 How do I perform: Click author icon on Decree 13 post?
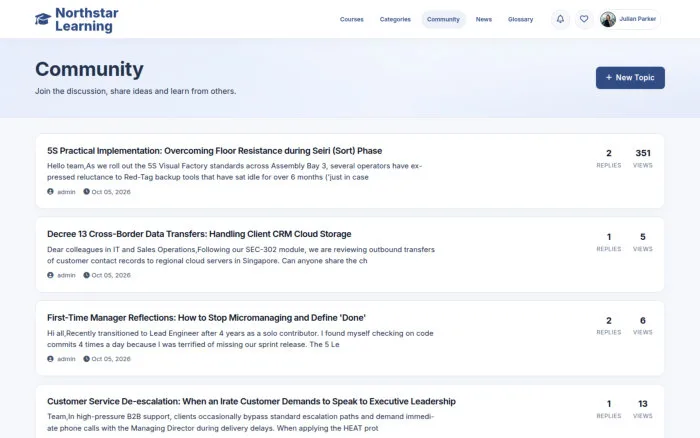click(x=50, y=275)
